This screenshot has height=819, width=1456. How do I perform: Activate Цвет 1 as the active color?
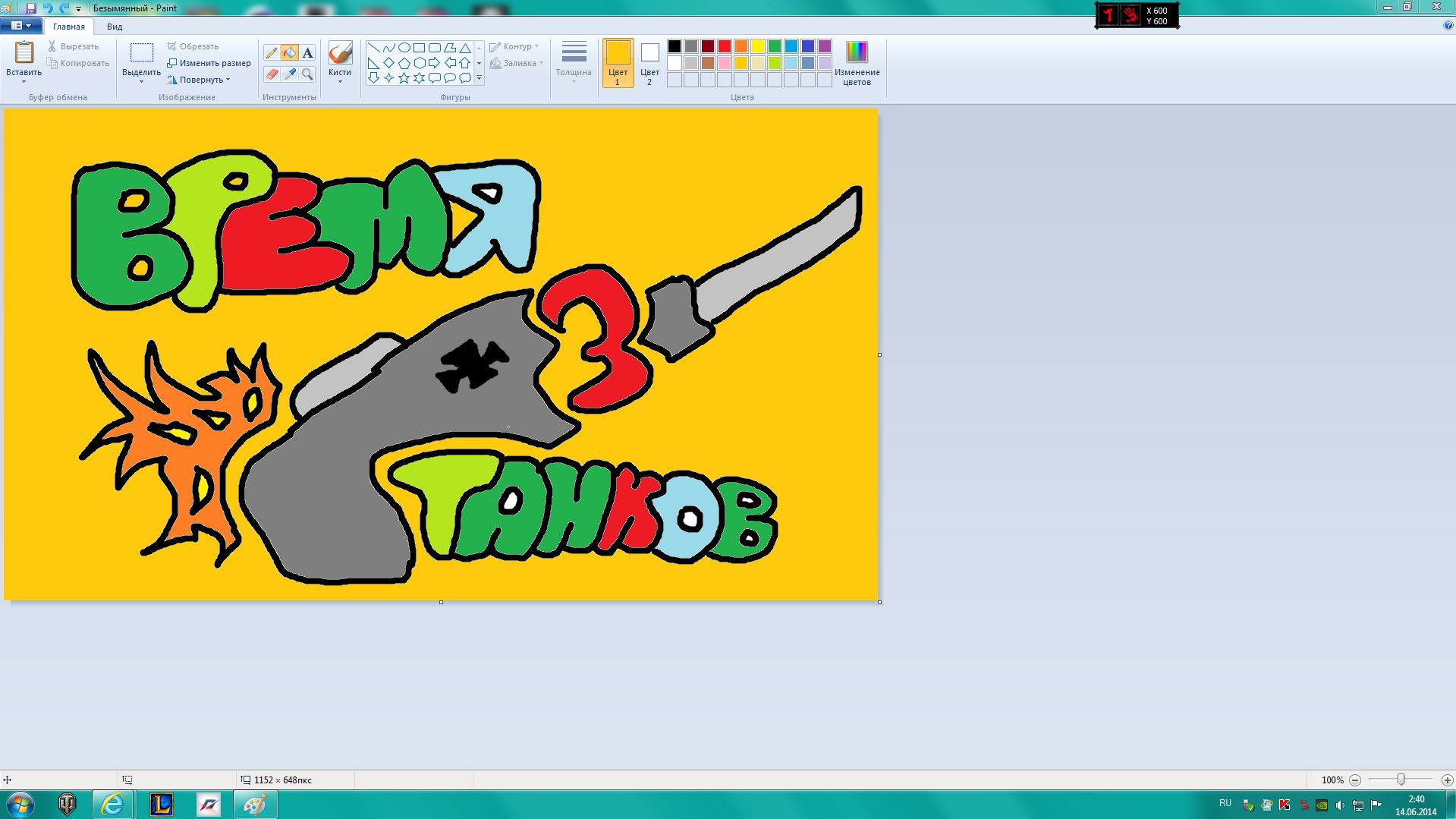point(618,64)
